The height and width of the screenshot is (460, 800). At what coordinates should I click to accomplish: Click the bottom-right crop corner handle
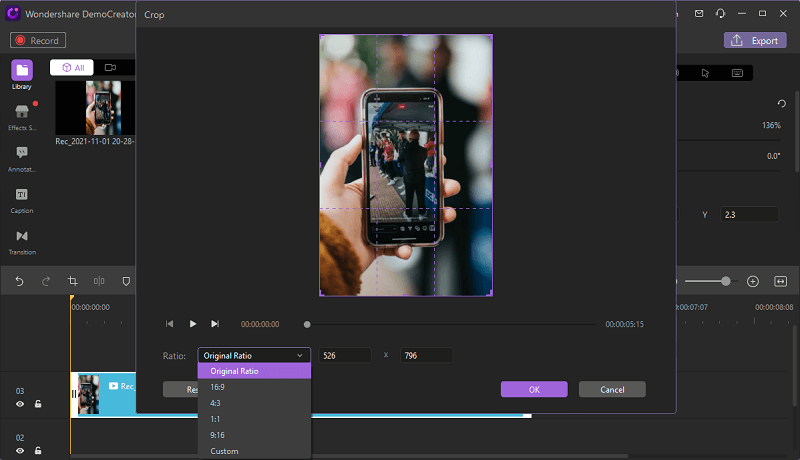(x=491, y=294)
